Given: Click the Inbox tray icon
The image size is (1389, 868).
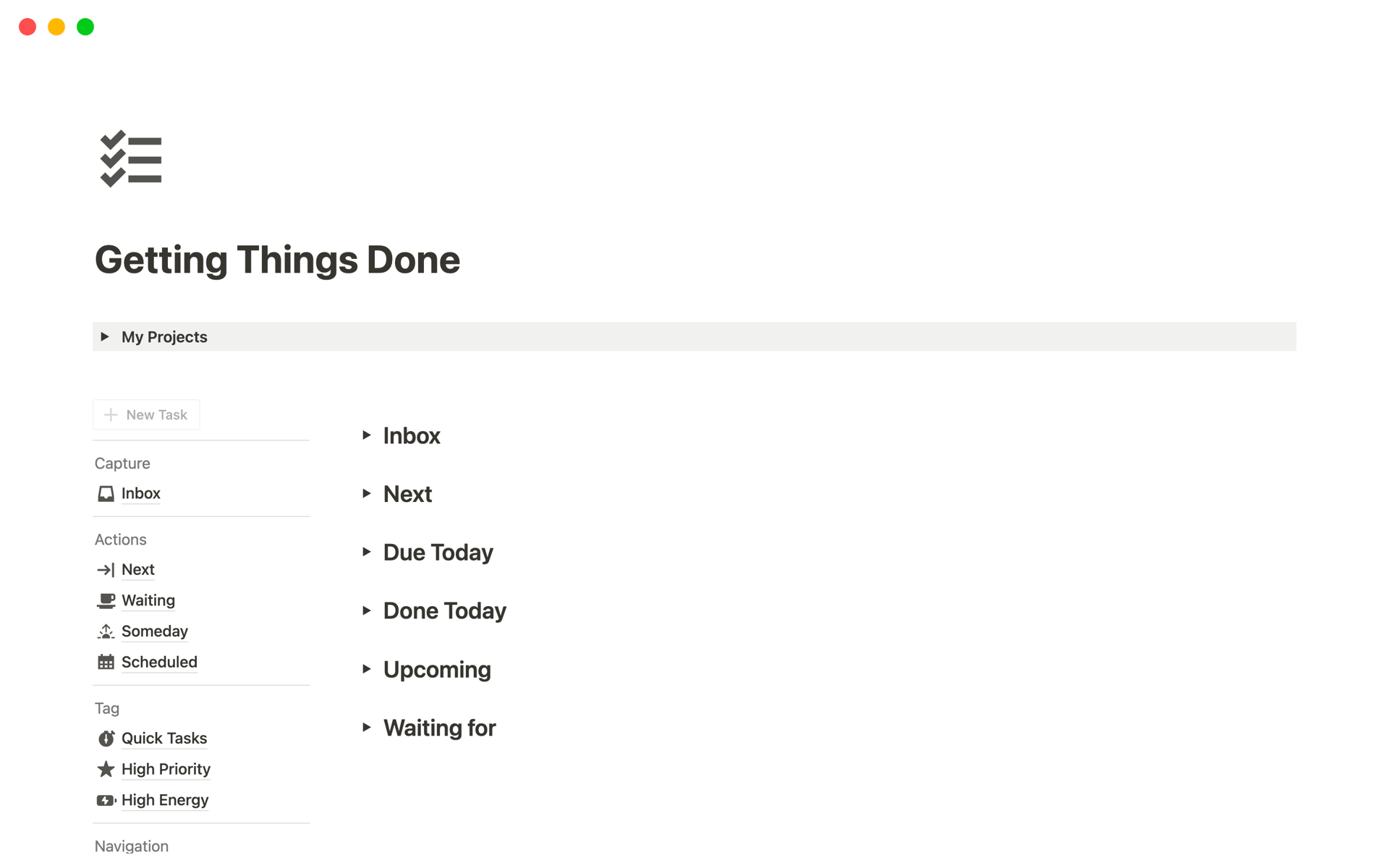Looking at the screenshot, I should pyautogui.click(x=106, y=494).
